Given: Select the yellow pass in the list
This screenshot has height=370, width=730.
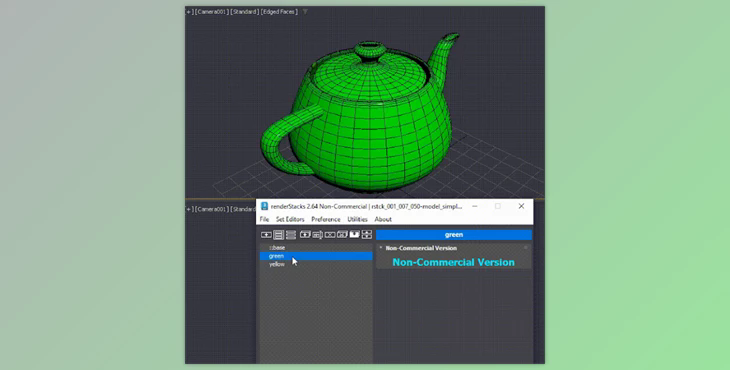Looking at the screenshot, I should pyautogui.click(x=316, y=264).
